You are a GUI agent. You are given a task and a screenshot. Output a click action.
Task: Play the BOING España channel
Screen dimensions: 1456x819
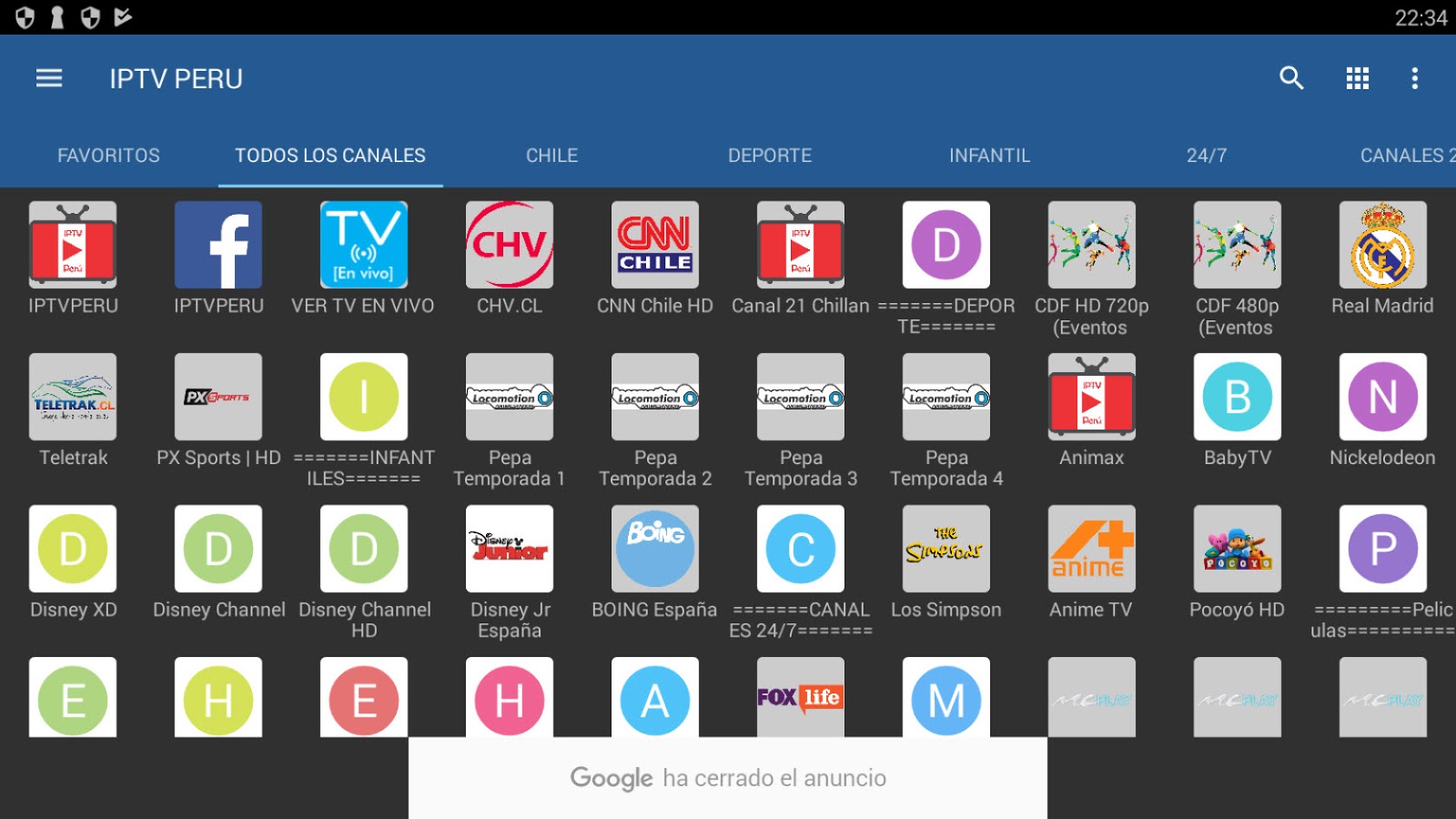tap(655, 549)
